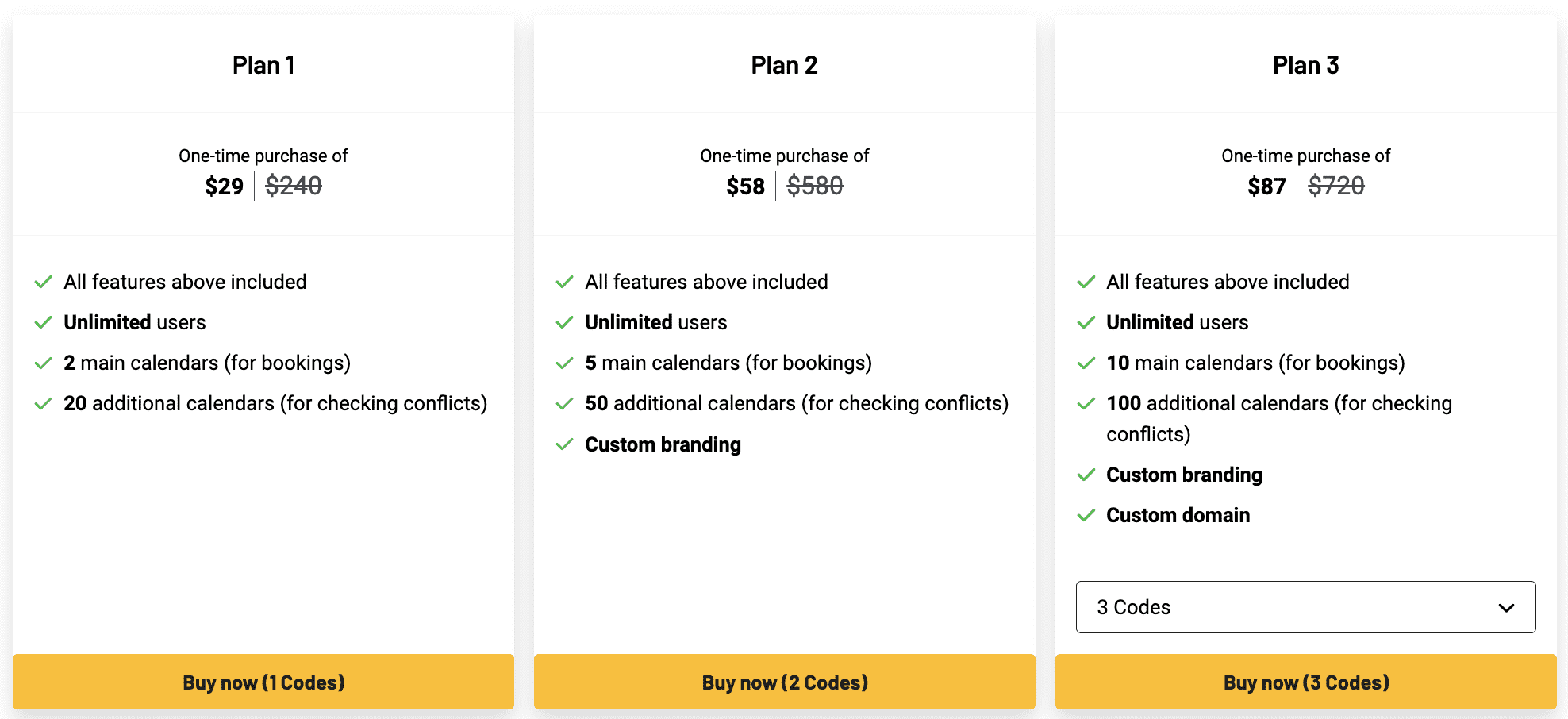Screen dimensions: 1568x719
Task: Click checkmark beside Plan 3 'Custom domain'
Action: coord(1086,516)
